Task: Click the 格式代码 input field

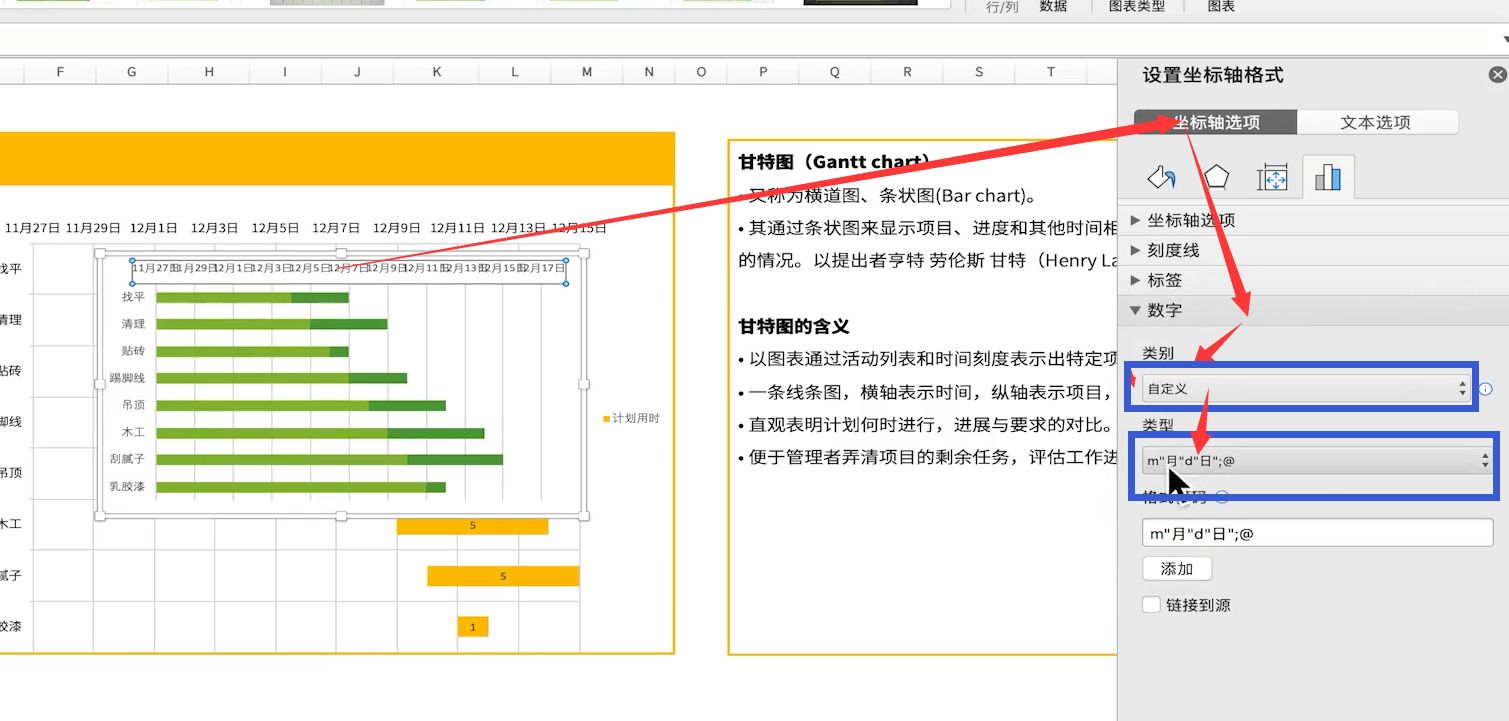Action: pyautogui.click(x=1318, y=533)
